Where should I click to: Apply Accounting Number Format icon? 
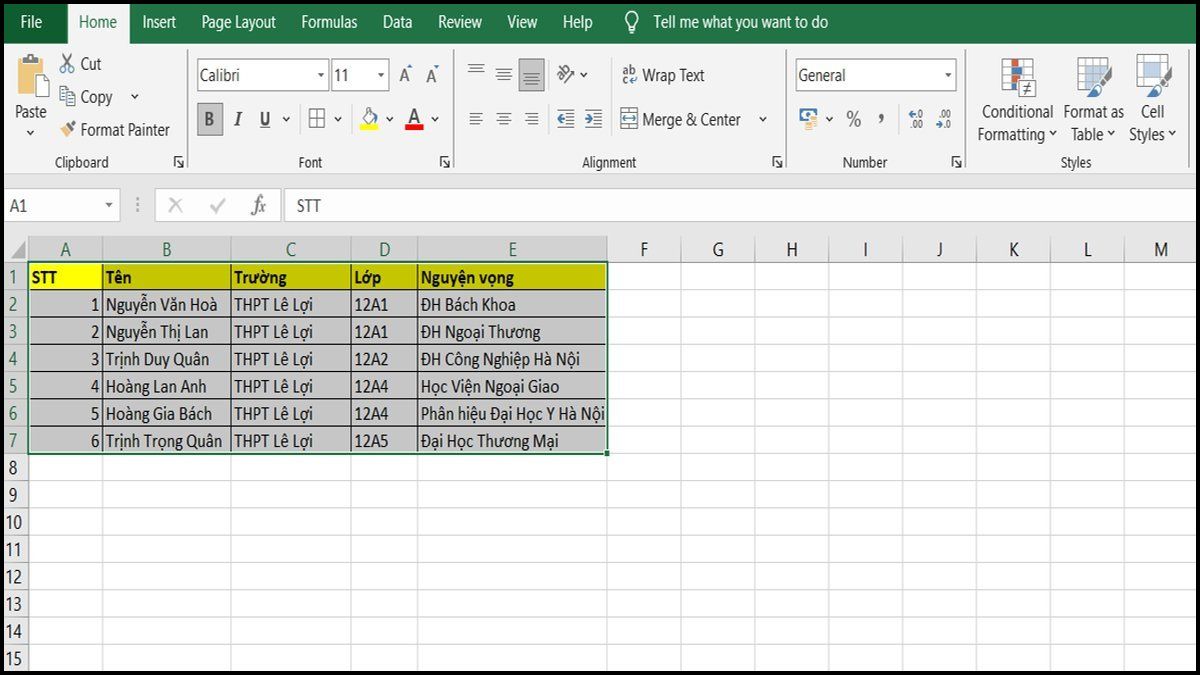(x=809, y=119)
